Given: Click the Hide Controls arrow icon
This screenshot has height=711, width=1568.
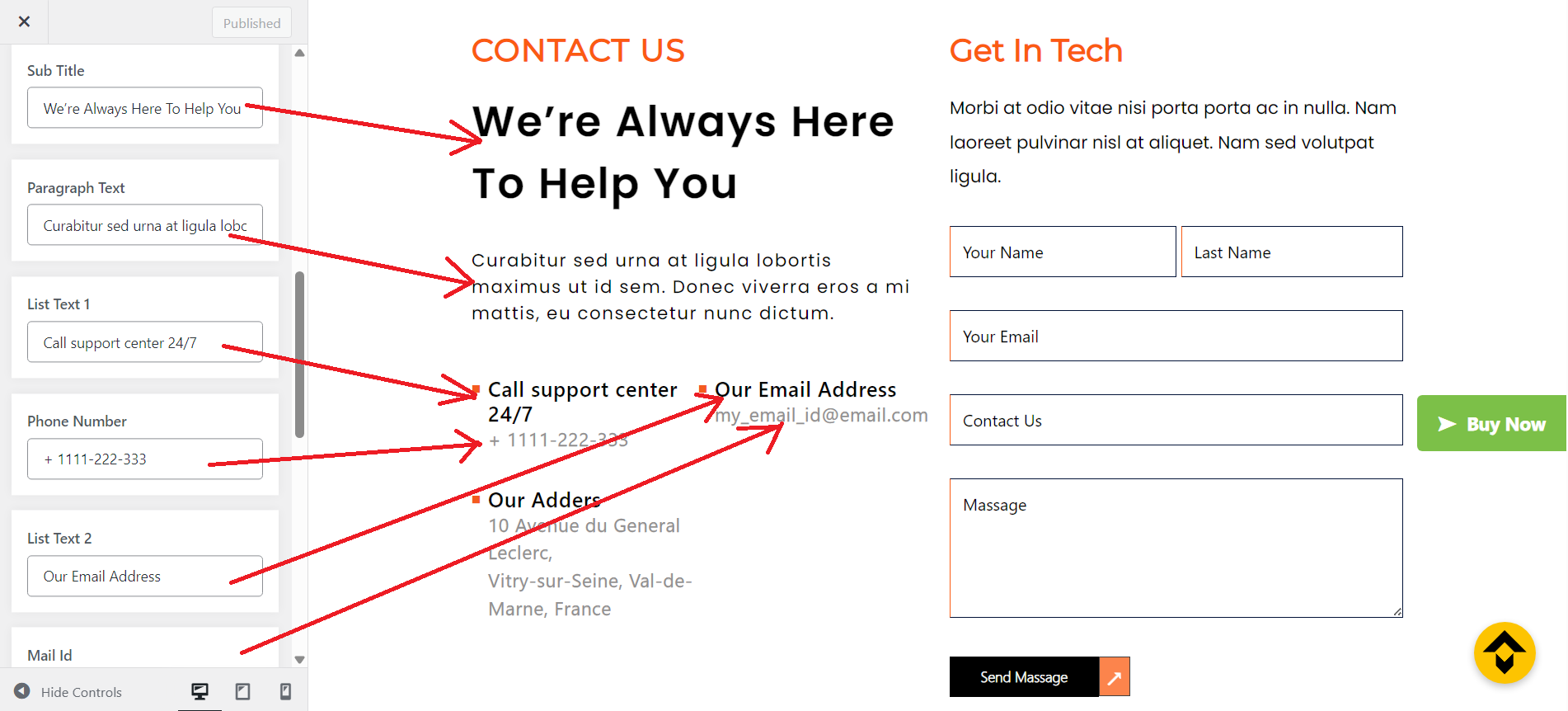Looking at the screenshot, I should 22,691.
